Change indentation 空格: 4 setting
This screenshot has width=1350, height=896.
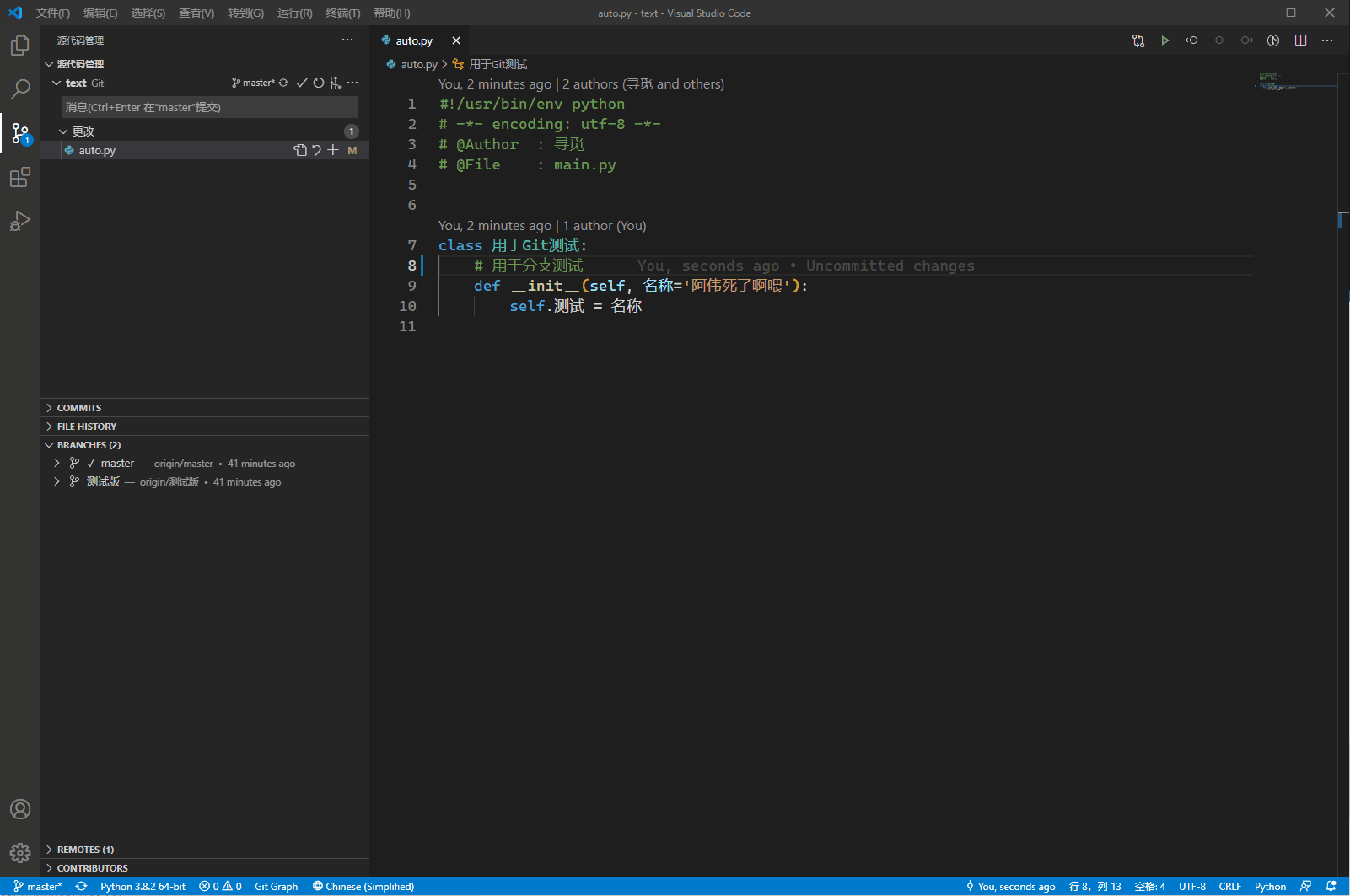(1150, 887)
